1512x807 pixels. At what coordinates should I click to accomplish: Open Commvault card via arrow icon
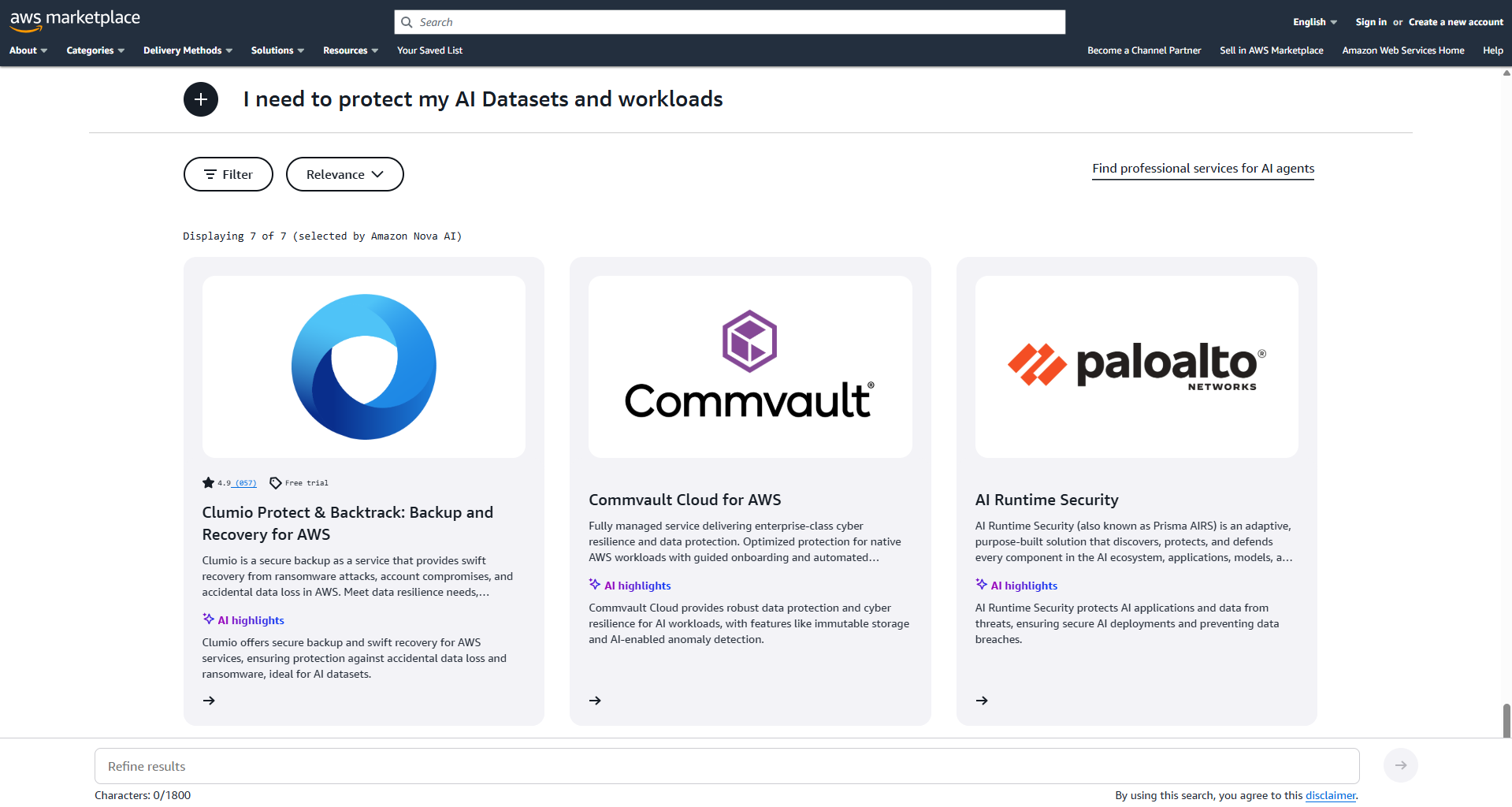595,701
